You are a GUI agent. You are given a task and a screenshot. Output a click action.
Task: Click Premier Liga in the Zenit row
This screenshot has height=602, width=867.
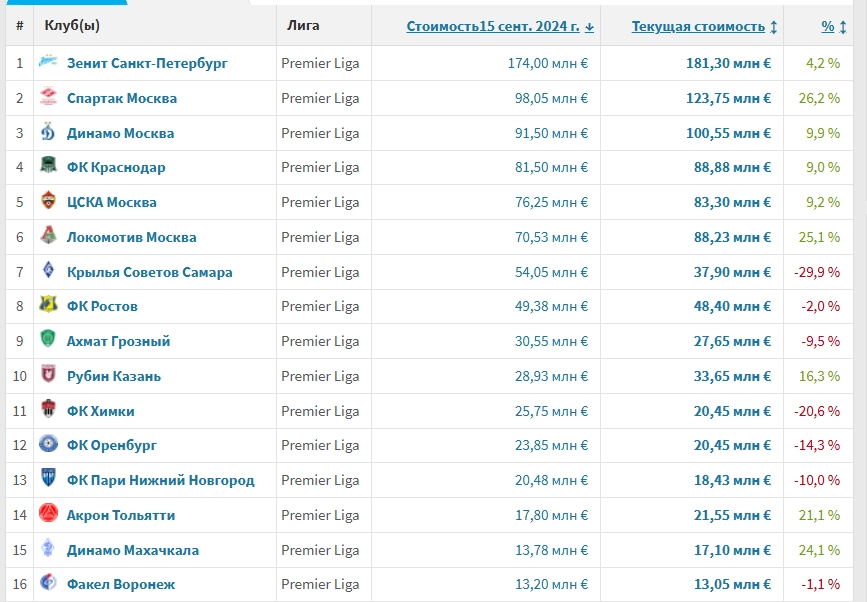[320, 64]
